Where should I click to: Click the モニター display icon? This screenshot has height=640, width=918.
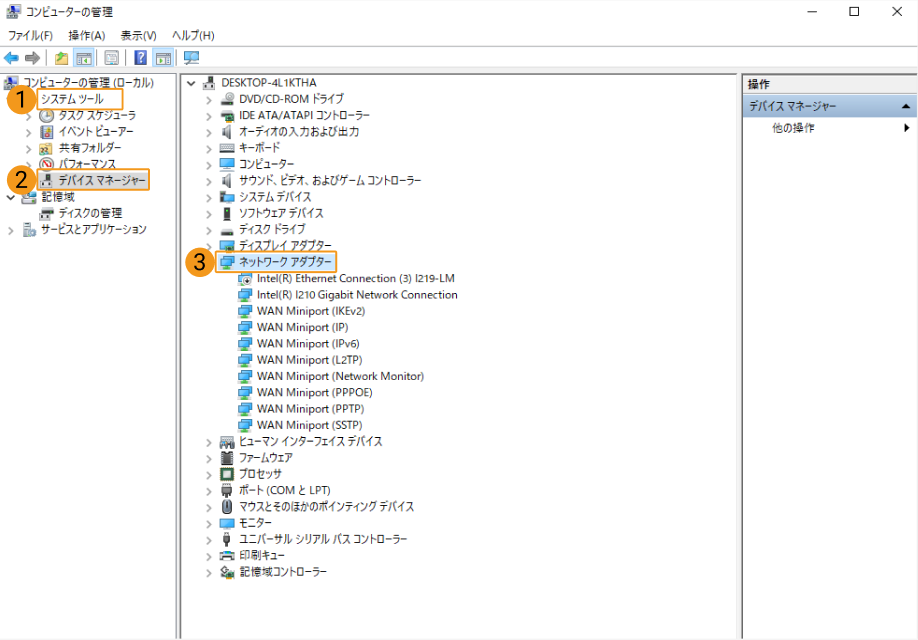click(x=227, y=523)
